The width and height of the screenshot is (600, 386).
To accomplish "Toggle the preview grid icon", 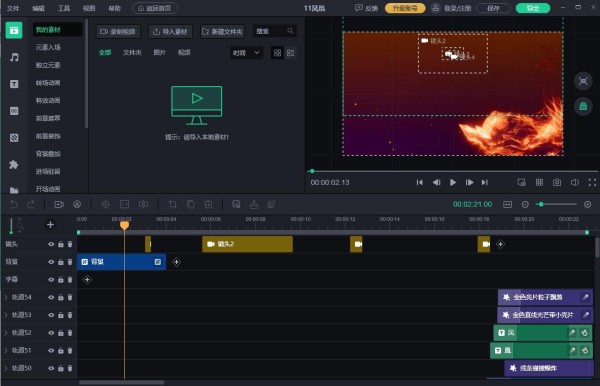I will pyautogui.click(x=539, y=182).
